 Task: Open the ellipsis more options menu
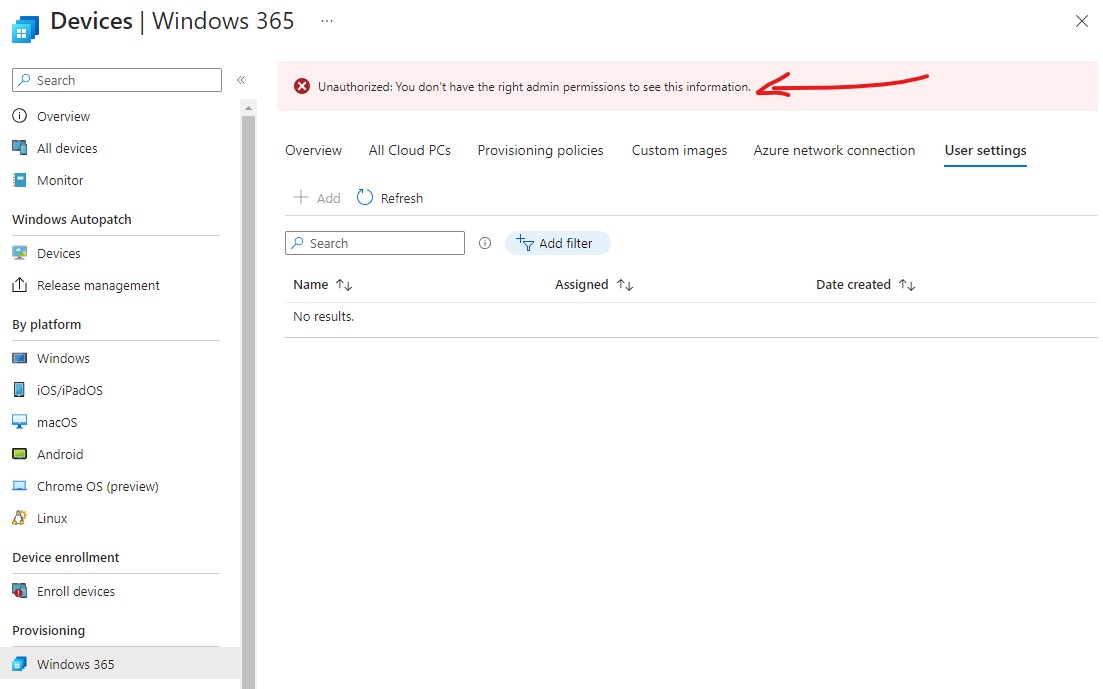pyautogui.click(x=326, y=21)
